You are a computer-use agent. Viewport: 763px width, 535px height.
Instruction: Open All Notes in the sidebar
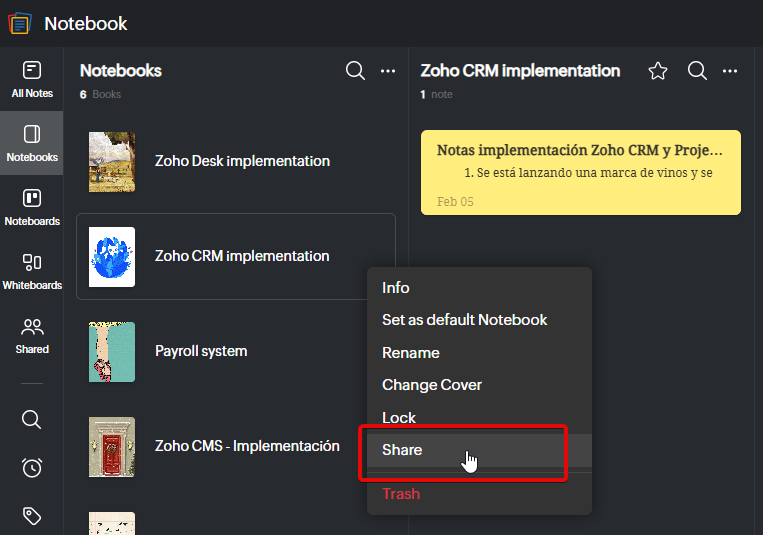coord(31,79)
